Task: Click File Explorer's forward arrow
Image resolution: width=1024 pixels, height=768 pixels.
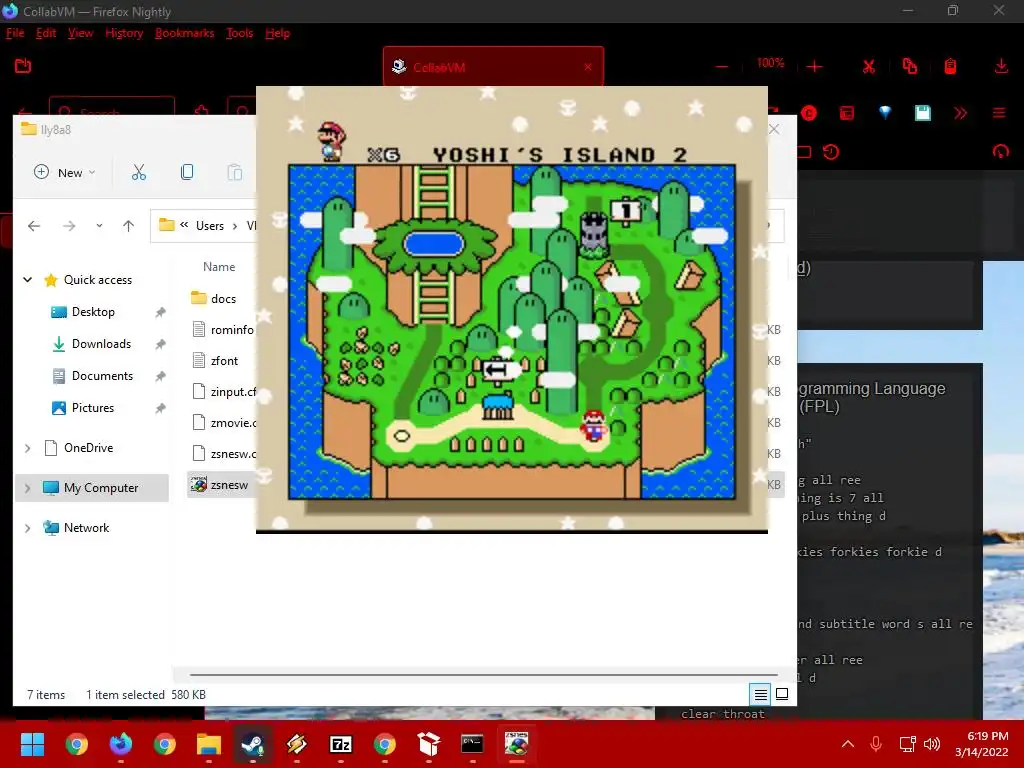Action: (x=69, y=226)
